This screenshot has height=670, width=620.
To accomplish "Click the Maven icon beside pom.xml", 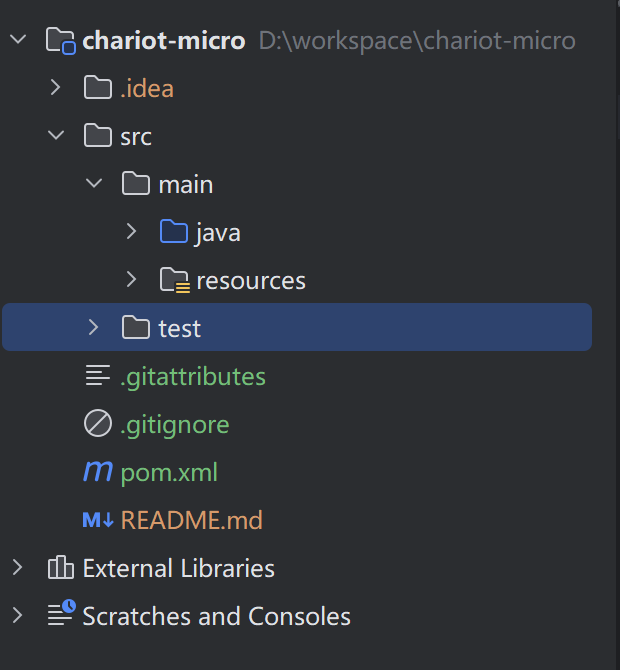I will pyautogui.click(x=98, y=471).
